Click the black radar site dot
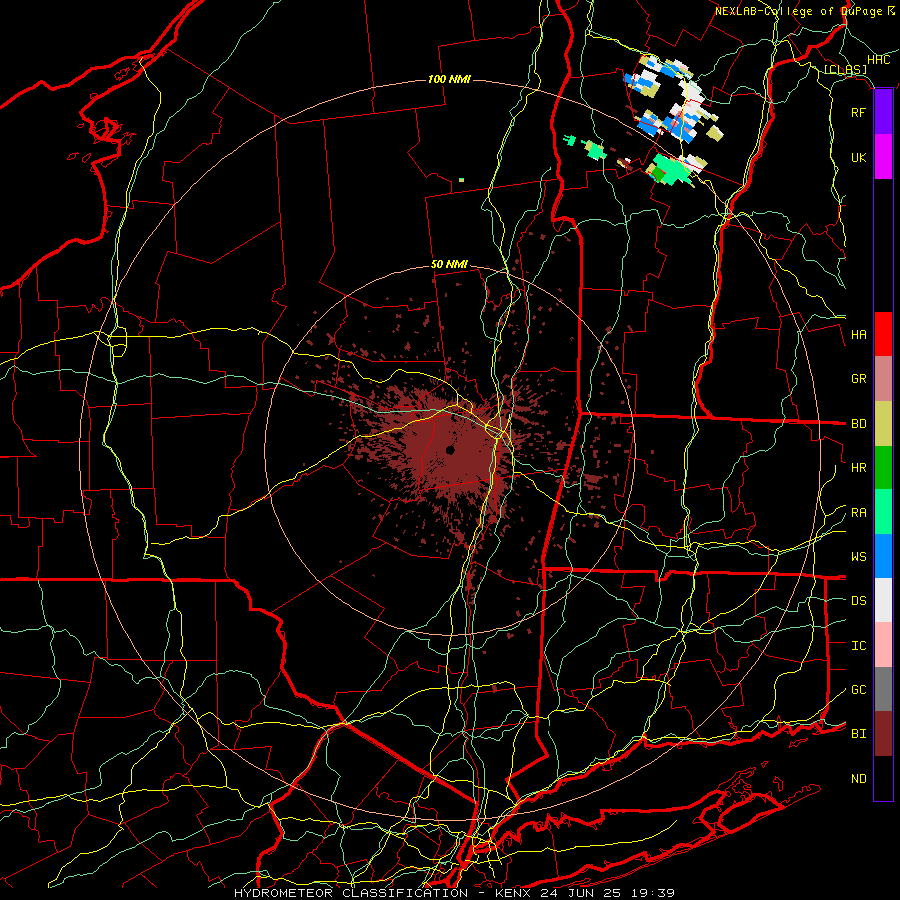The height and width of the screenshot is (900, 900). (x=450, y=450)
